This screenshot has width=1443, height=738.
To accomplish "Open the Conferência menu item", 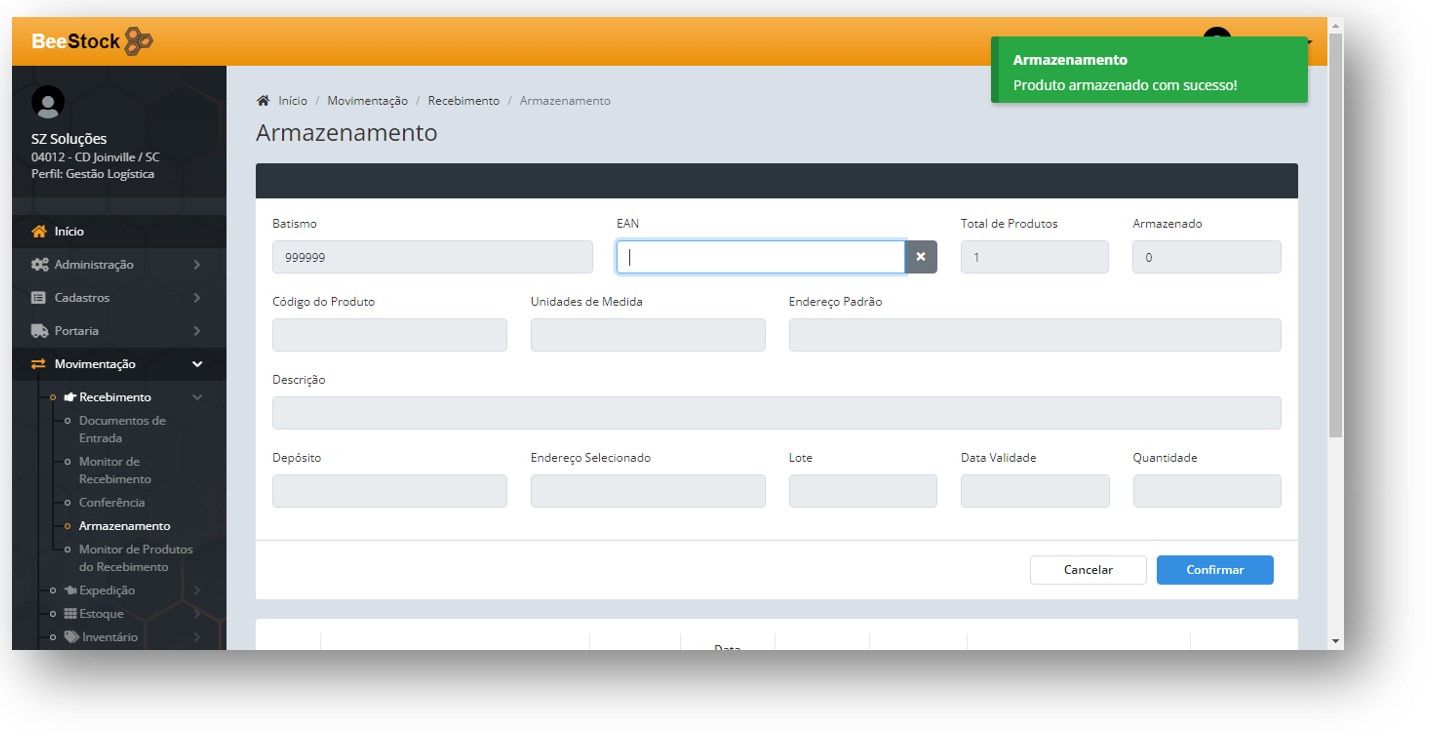I will pyautogui.click(x=111, y=503).
